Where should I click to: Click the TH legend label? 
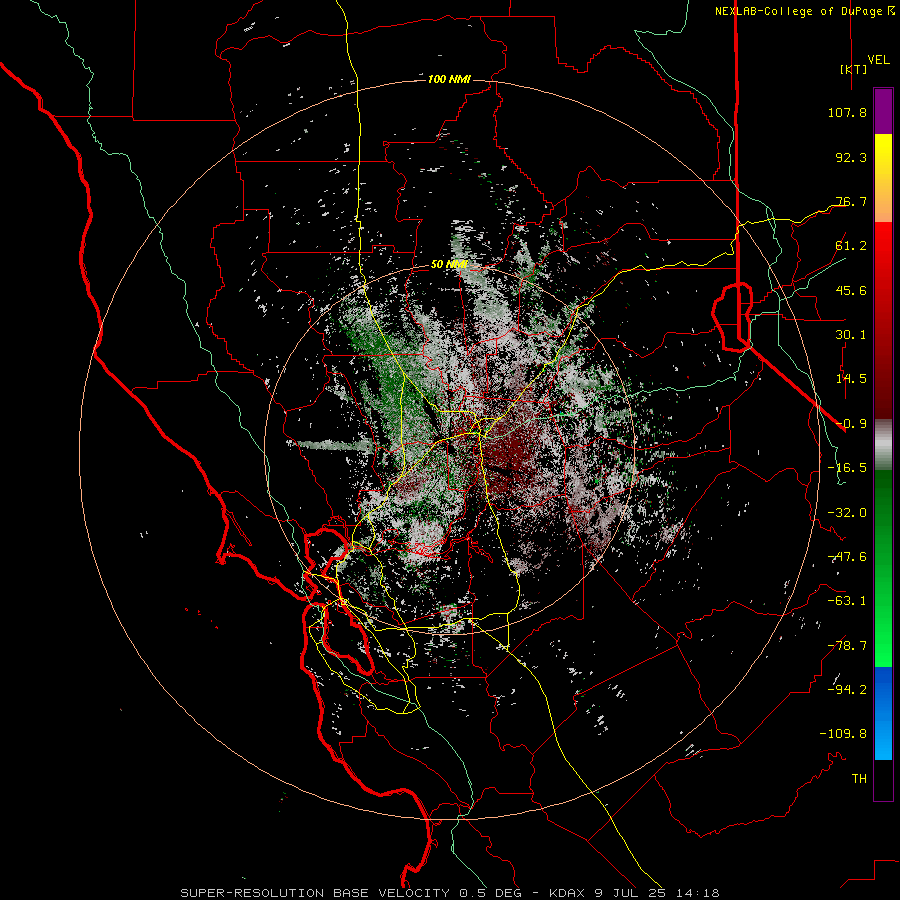pyautogui.click(x=859, y=779)
